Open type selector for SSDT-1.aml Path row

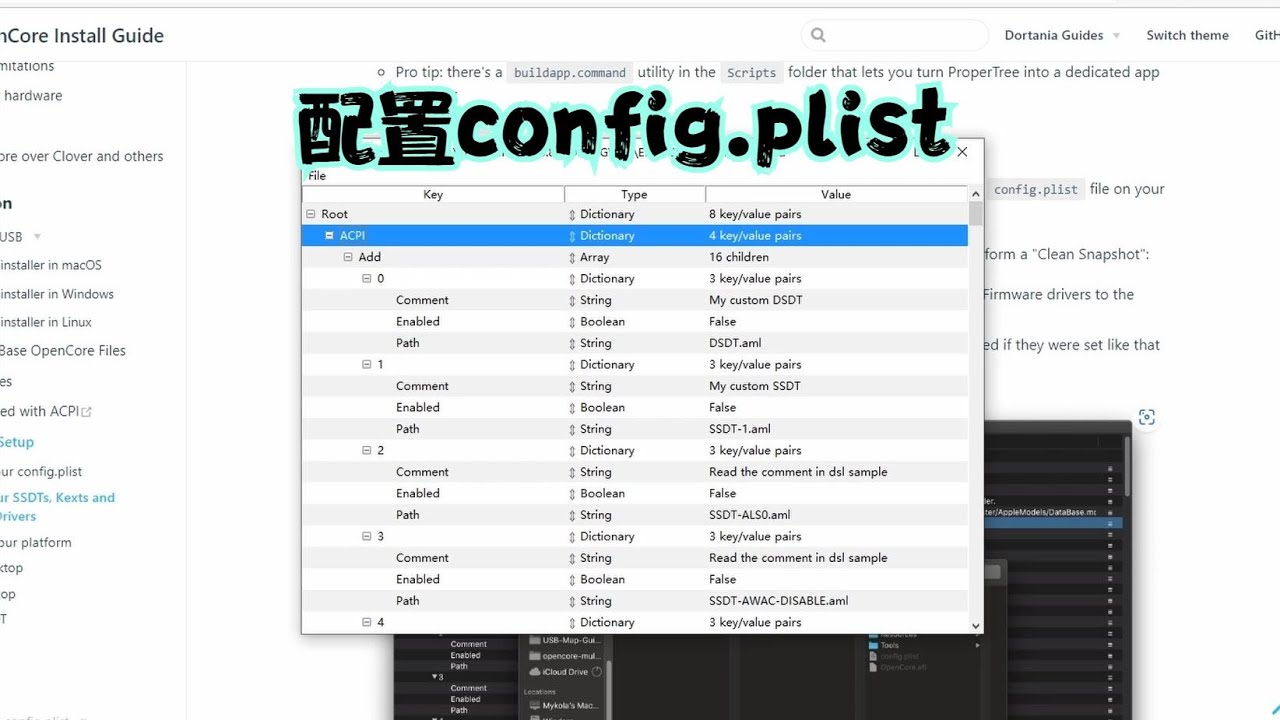click(573, 429)
